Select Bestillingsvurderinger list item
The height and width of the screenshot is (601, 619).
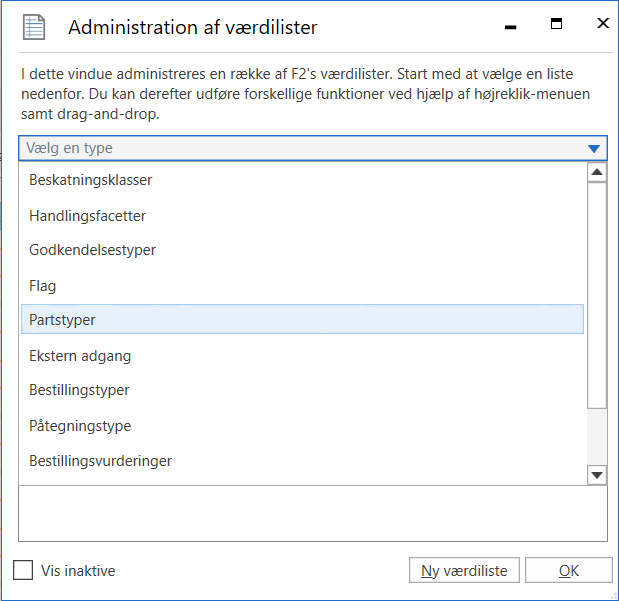click(100, 461)
